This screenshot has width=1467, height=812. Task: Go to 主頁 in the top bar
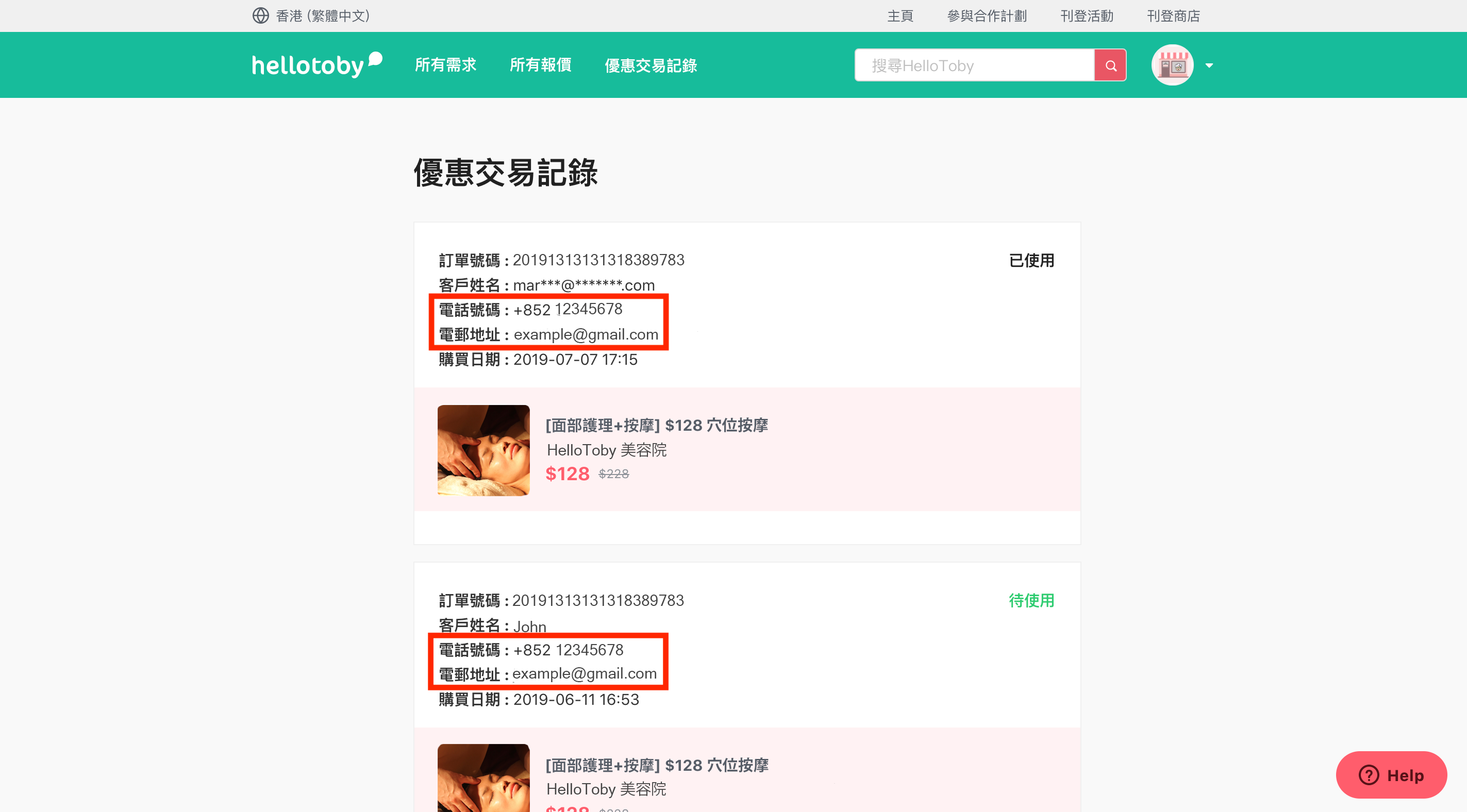(901, 16)
